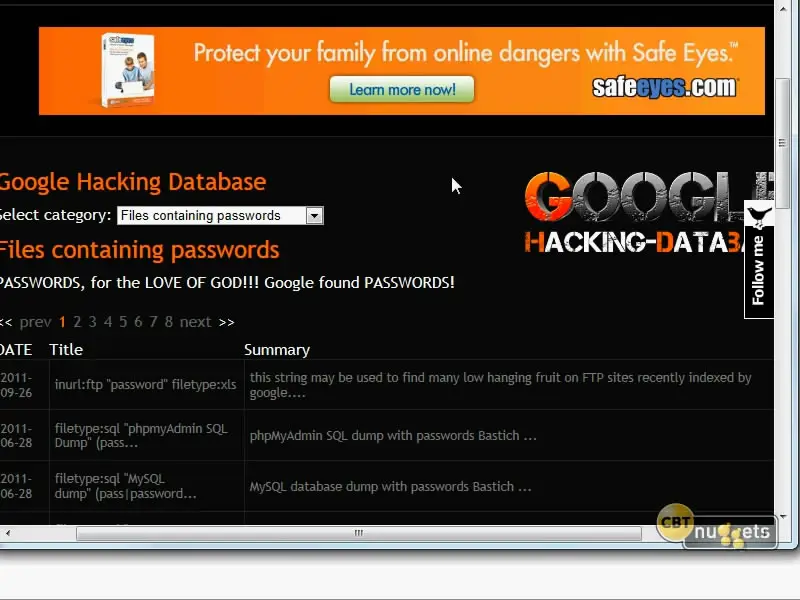Click the Title column header
The image size is (800, 600).
(66, 349)
